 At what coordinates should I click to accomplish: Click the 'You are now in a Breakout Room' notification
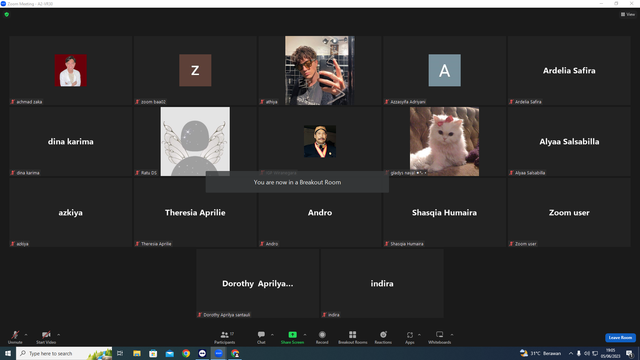pos(297,182)
